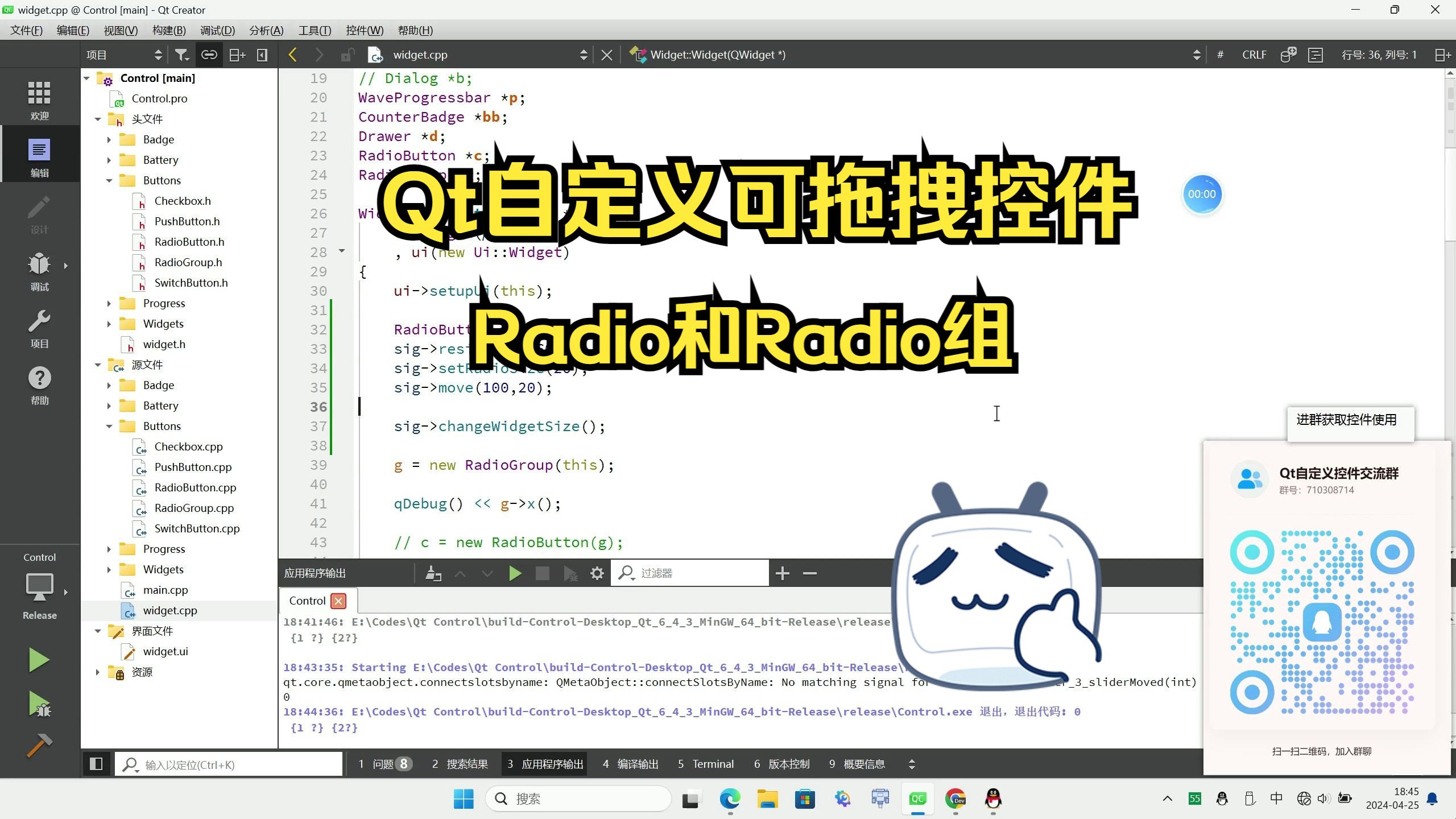The image size is (1456, 819).
Task: Open Control.pro project file
Action: point(159,98)
